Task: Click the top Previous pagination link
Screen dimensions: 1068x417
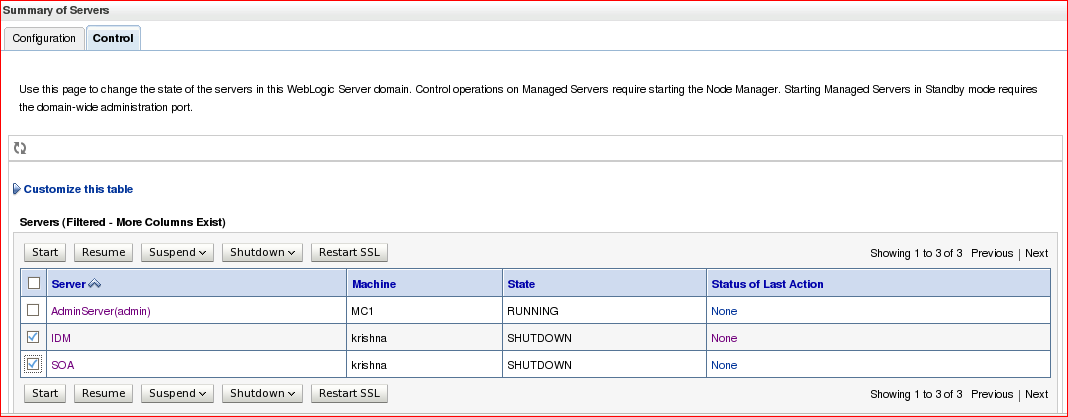Action: pos(992,253)
